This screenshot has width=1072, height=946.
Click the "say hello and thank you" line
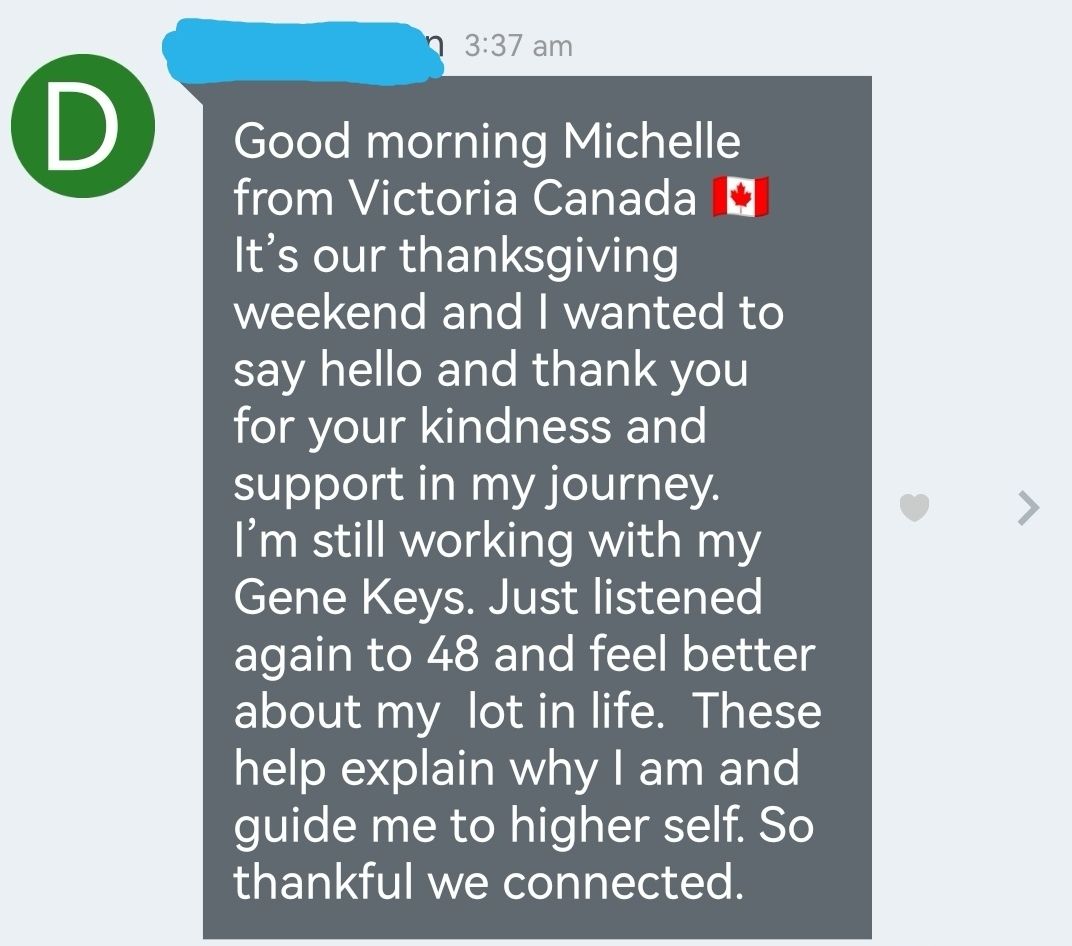coord(490,370)
